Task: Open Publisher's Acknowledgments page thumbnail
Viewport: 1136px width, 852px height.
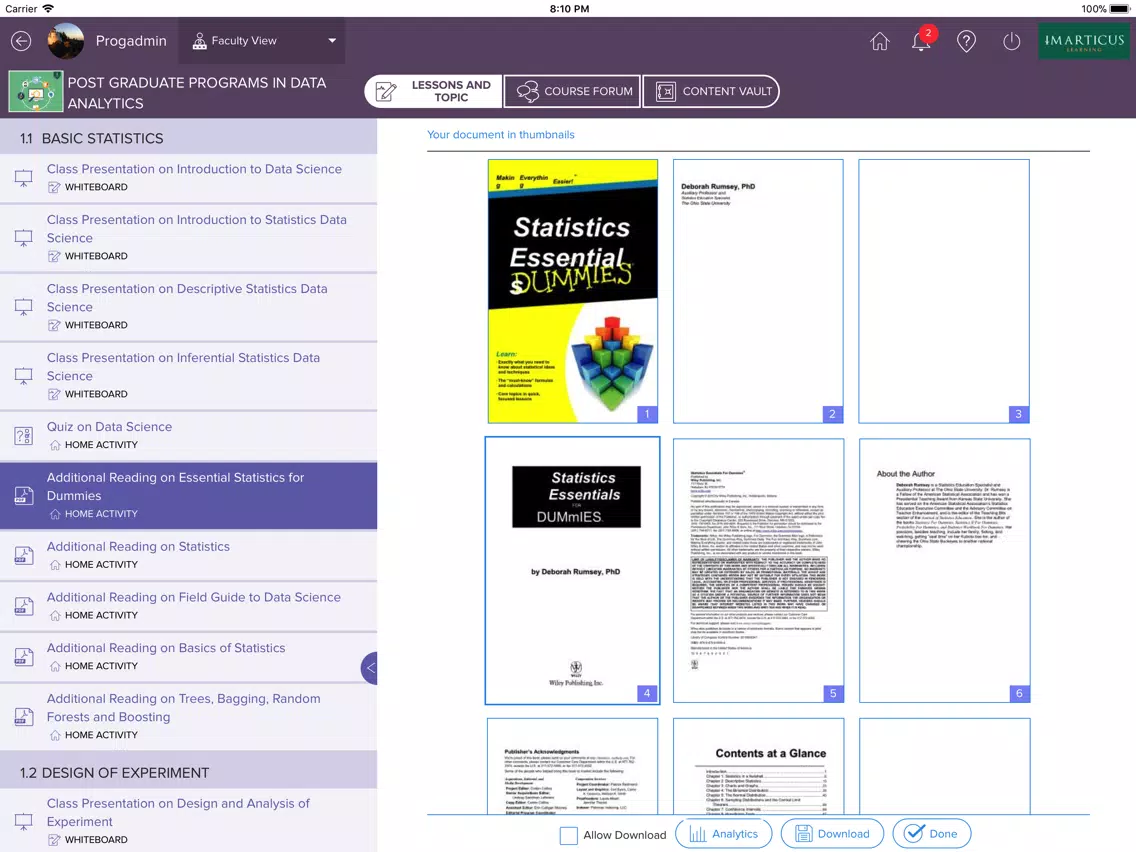Action: click(x=572, y=766)
